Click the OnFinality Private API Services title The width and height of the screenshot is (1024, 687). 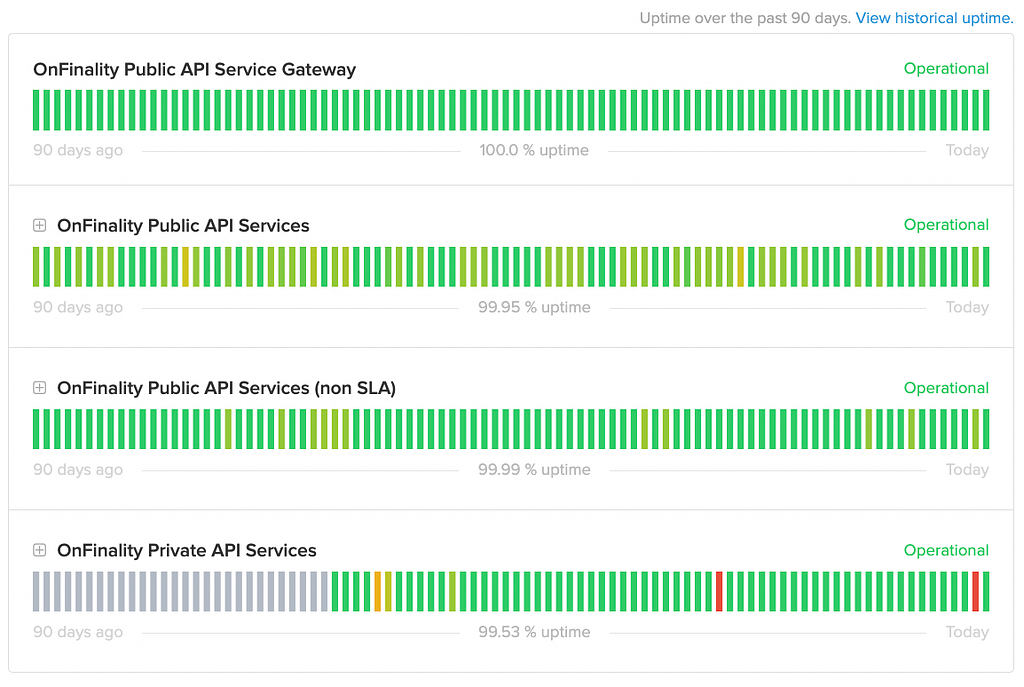click(187, 550)
